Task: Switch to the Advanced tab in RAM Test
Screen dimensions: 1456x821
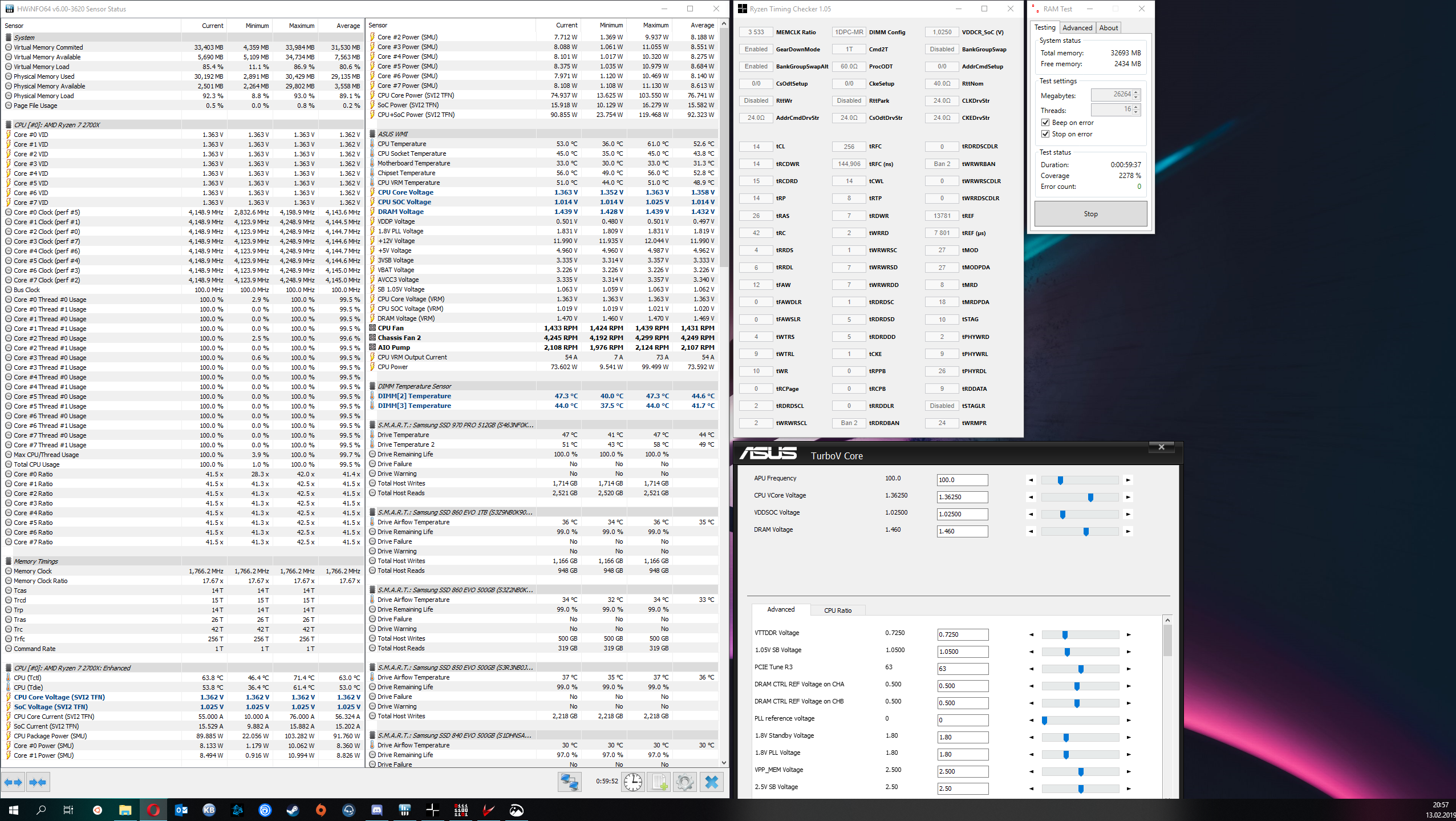Action: click(x=1077, y=28)
